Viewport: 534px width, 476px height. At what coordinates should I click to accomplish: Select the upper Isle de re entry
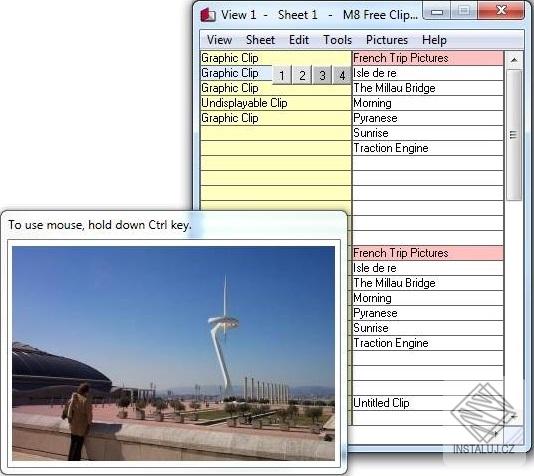[x=428, y=73]
